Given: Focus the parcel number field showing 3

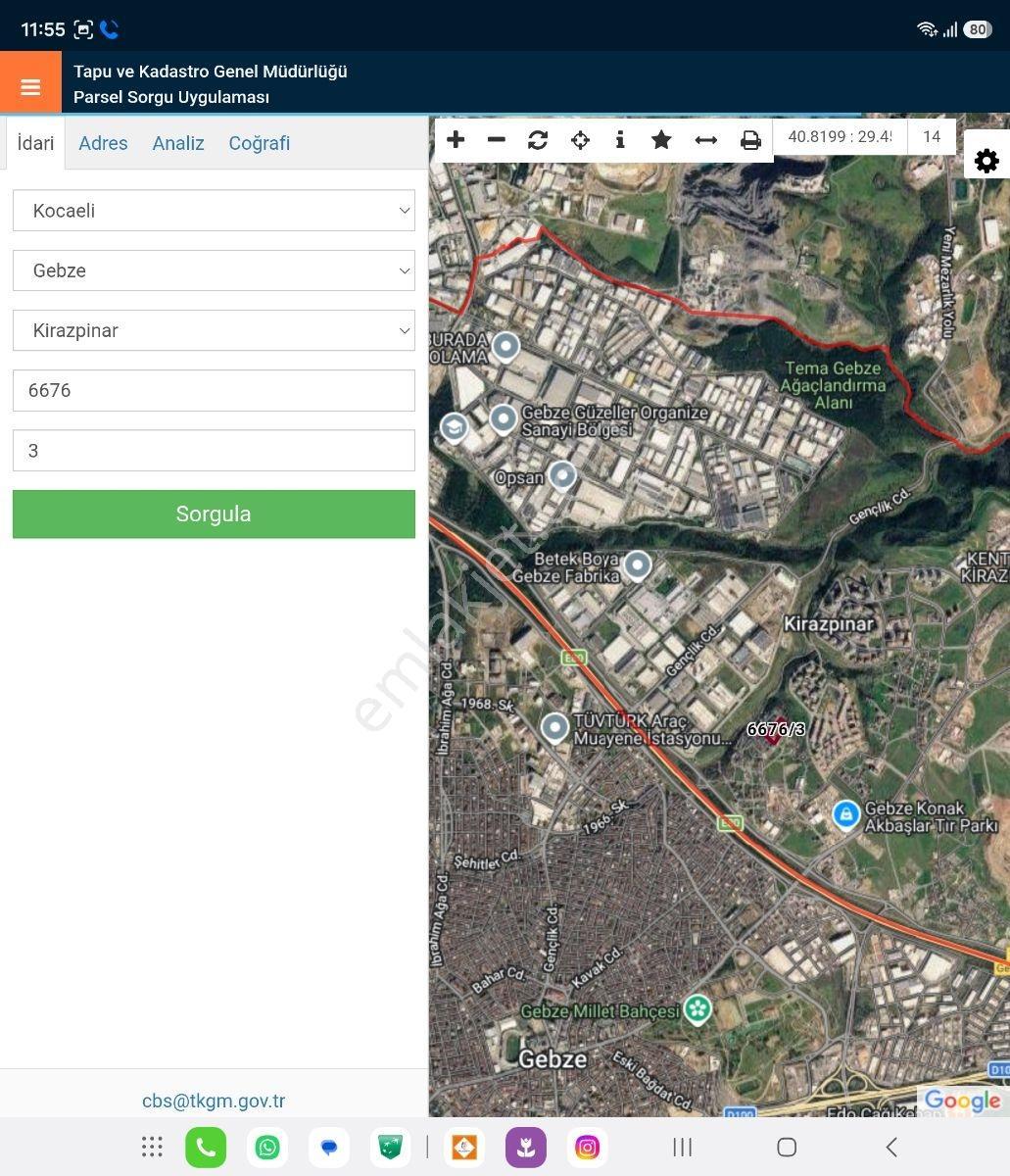Looking at the screenshot, I should click(214, 451).
